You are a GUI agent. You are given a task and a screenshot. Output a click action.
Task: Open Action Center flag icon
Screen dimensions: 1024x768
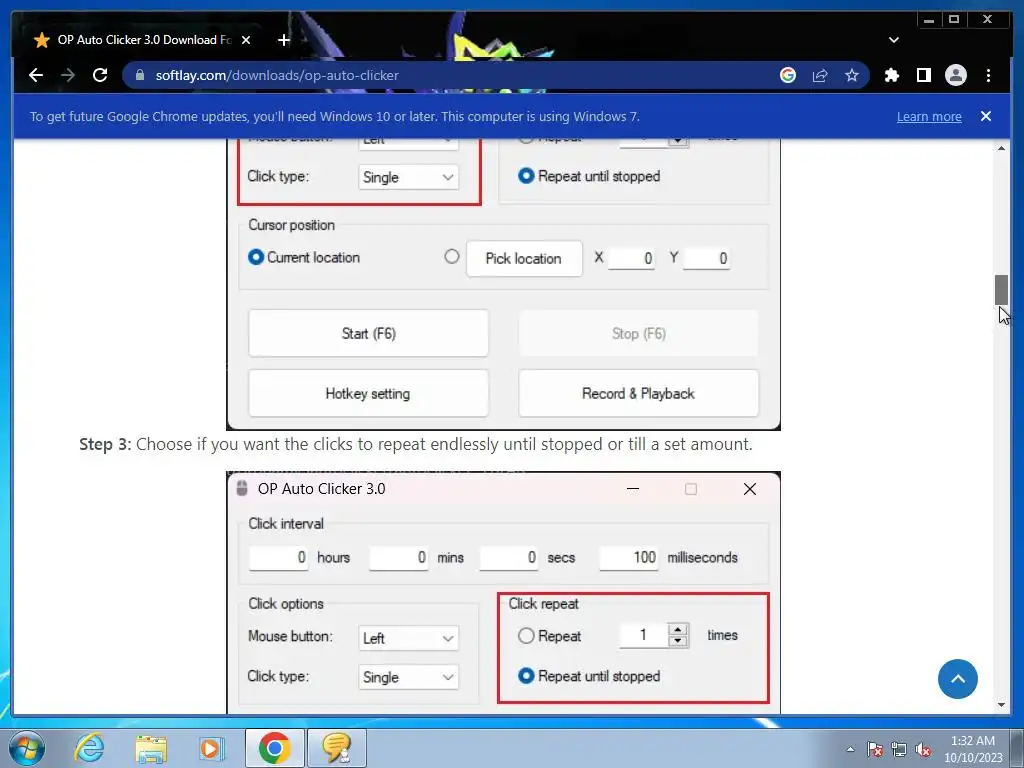[875, 749]
